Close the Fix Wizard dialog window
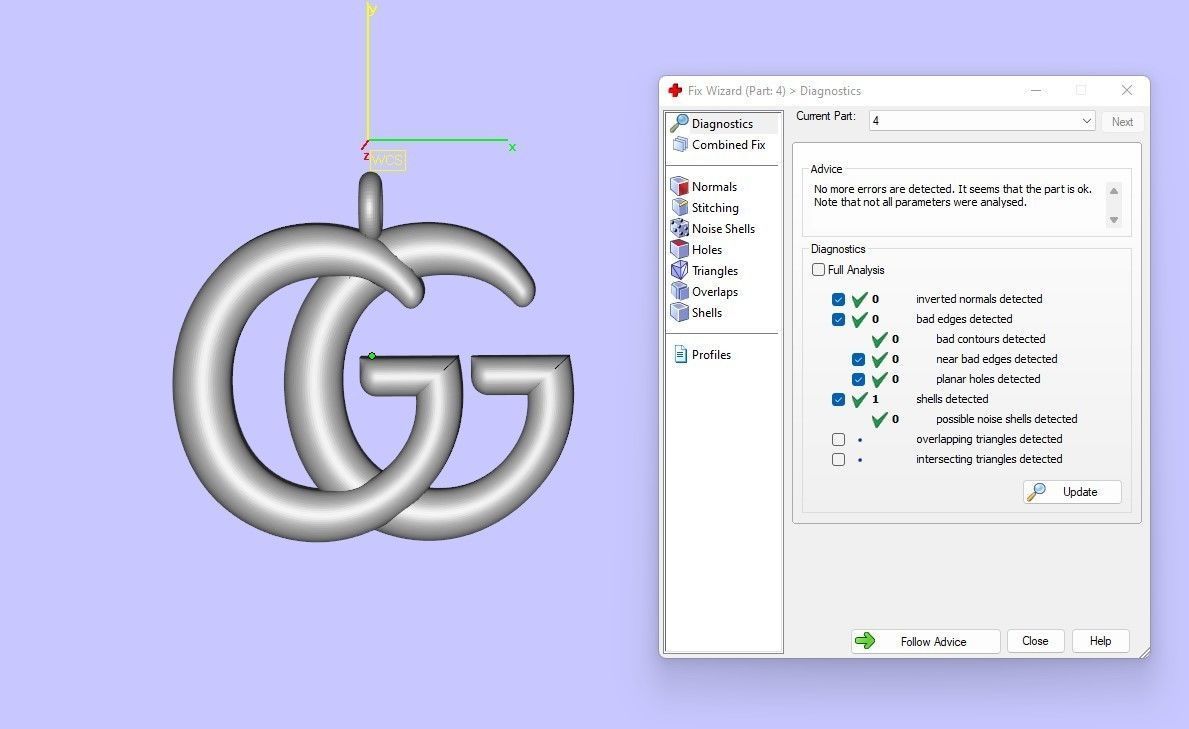 pos(1127,90)
